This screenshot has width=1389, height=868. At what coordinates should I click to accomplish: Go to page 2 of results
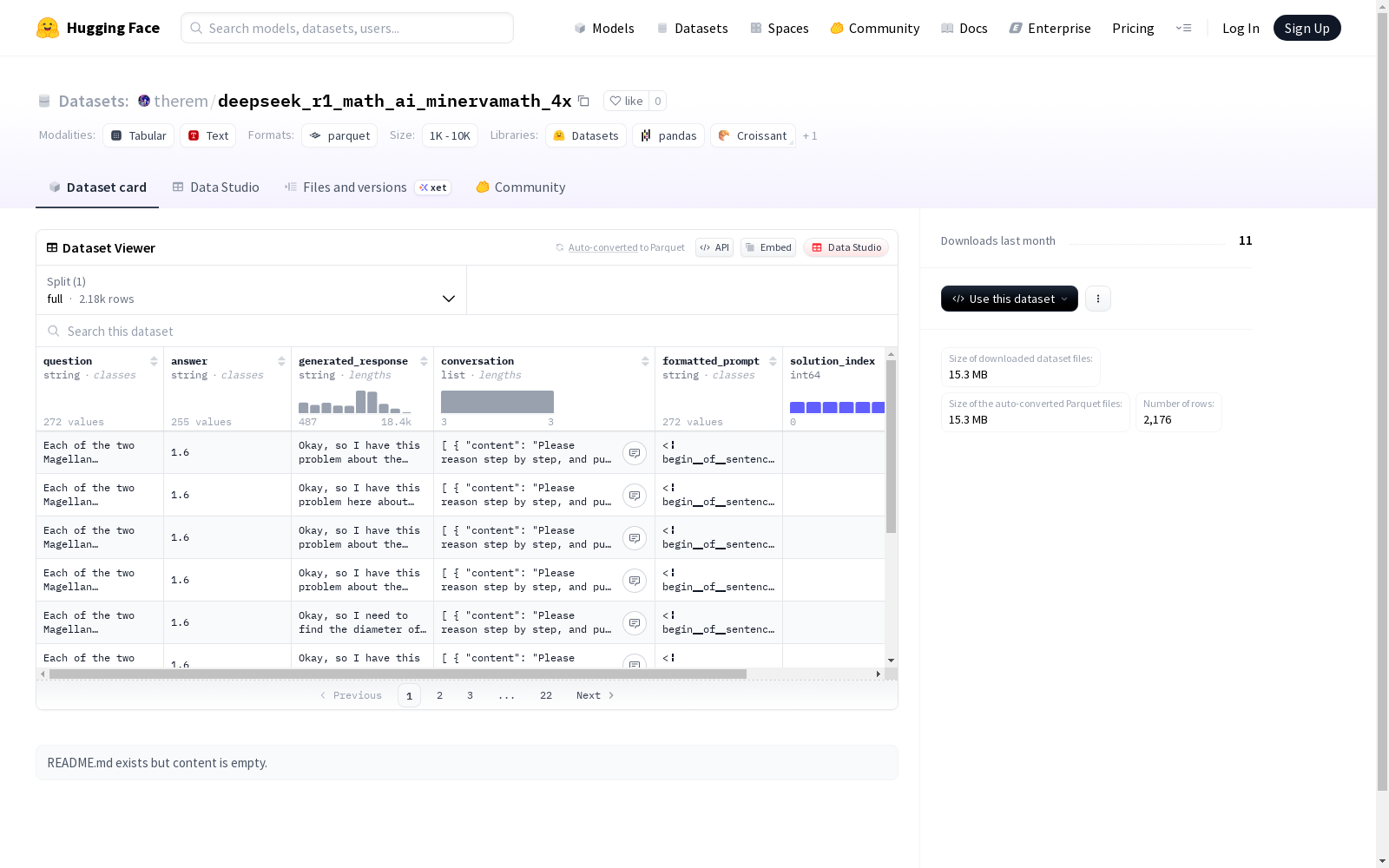(439, 695)
